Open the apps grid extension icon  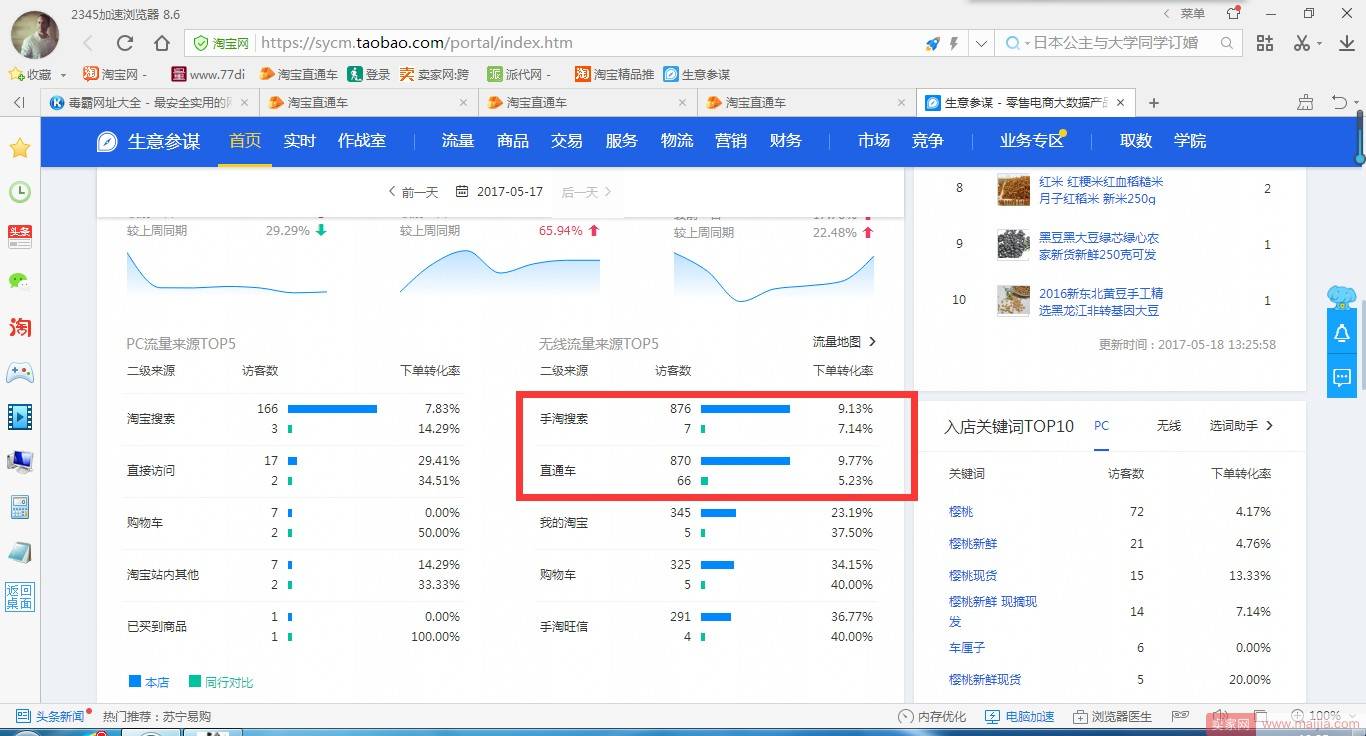click(x=1265, y=43)
